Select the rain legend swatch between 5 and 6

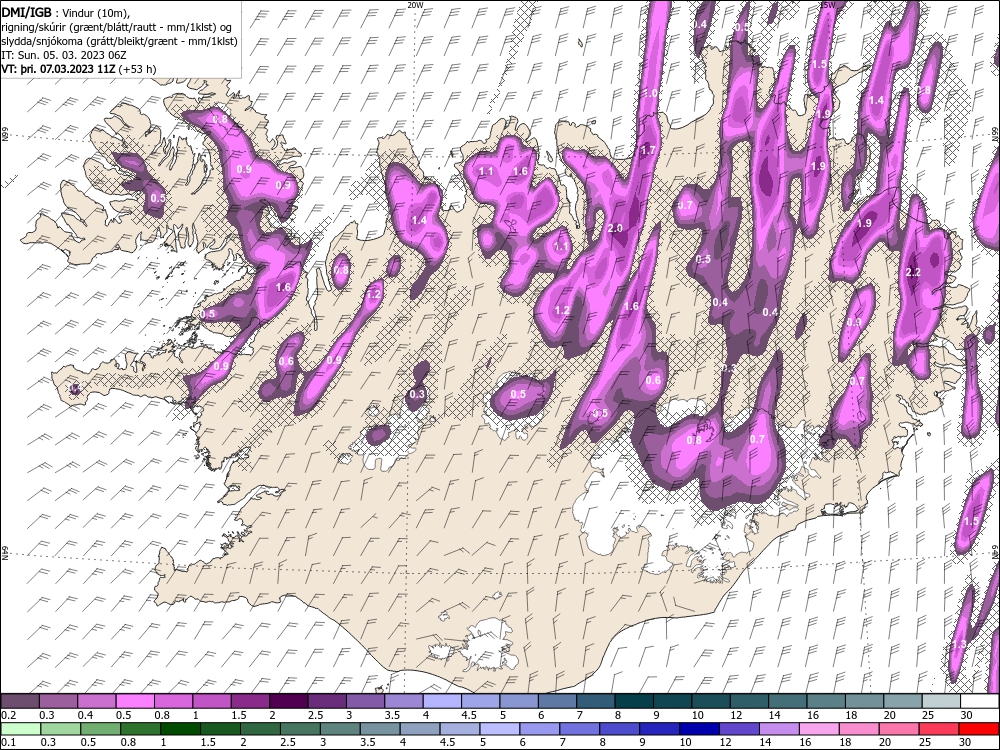click(499, 729)
